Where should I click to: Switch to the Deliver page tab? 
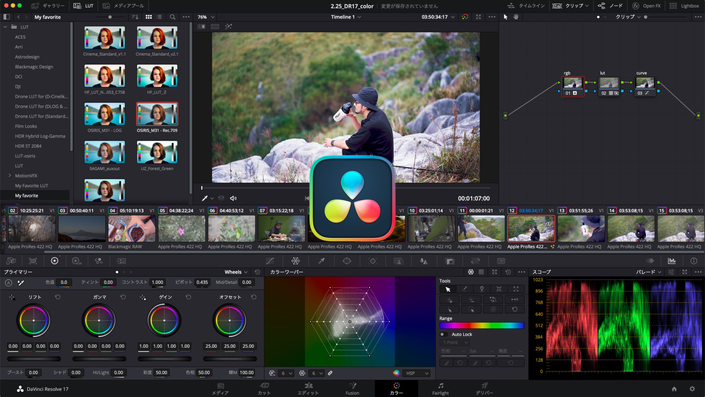484,389
